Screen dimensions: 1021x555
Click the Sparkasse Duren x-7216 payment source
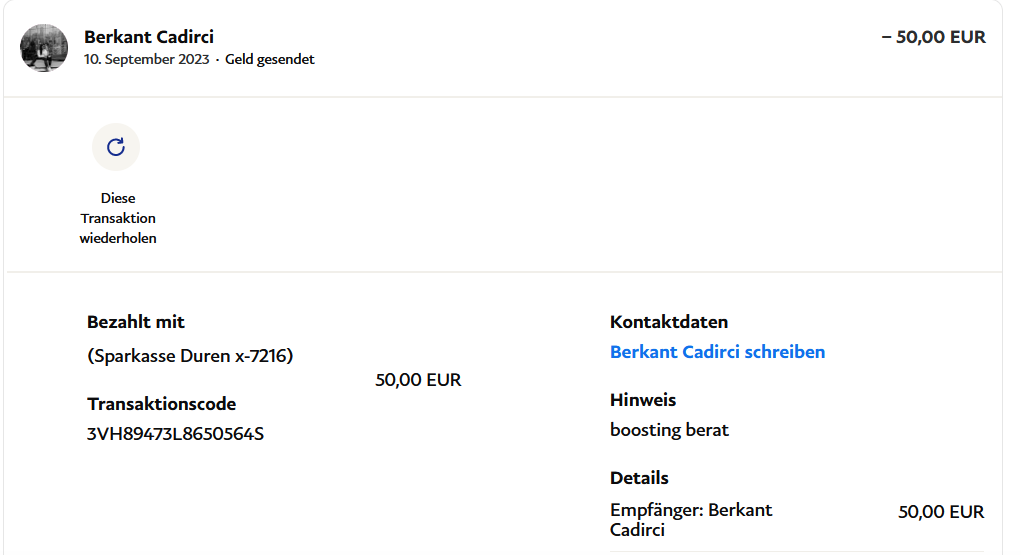coord(190,355)
